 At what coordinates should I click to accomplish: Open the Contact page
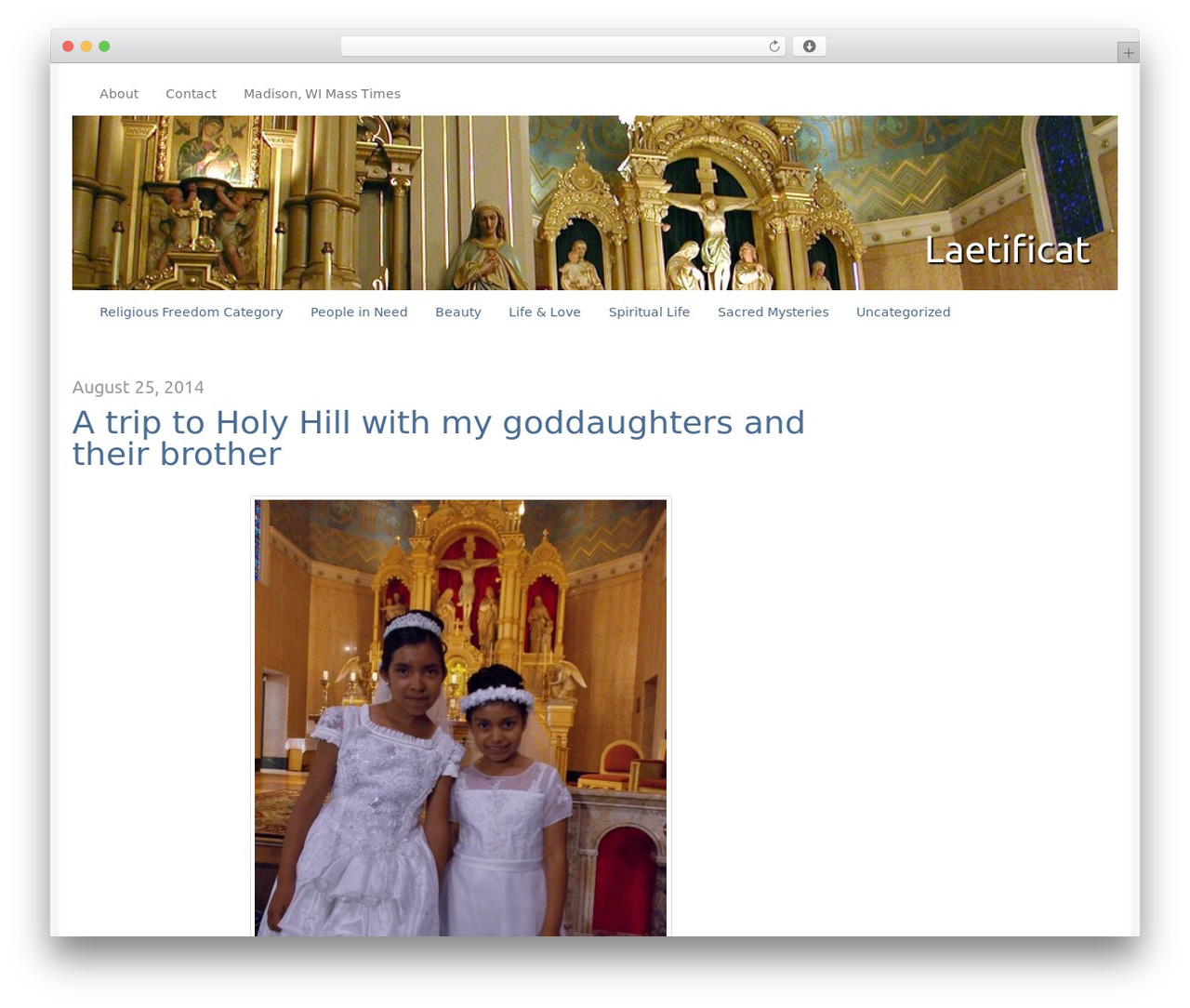click(191, 94)
